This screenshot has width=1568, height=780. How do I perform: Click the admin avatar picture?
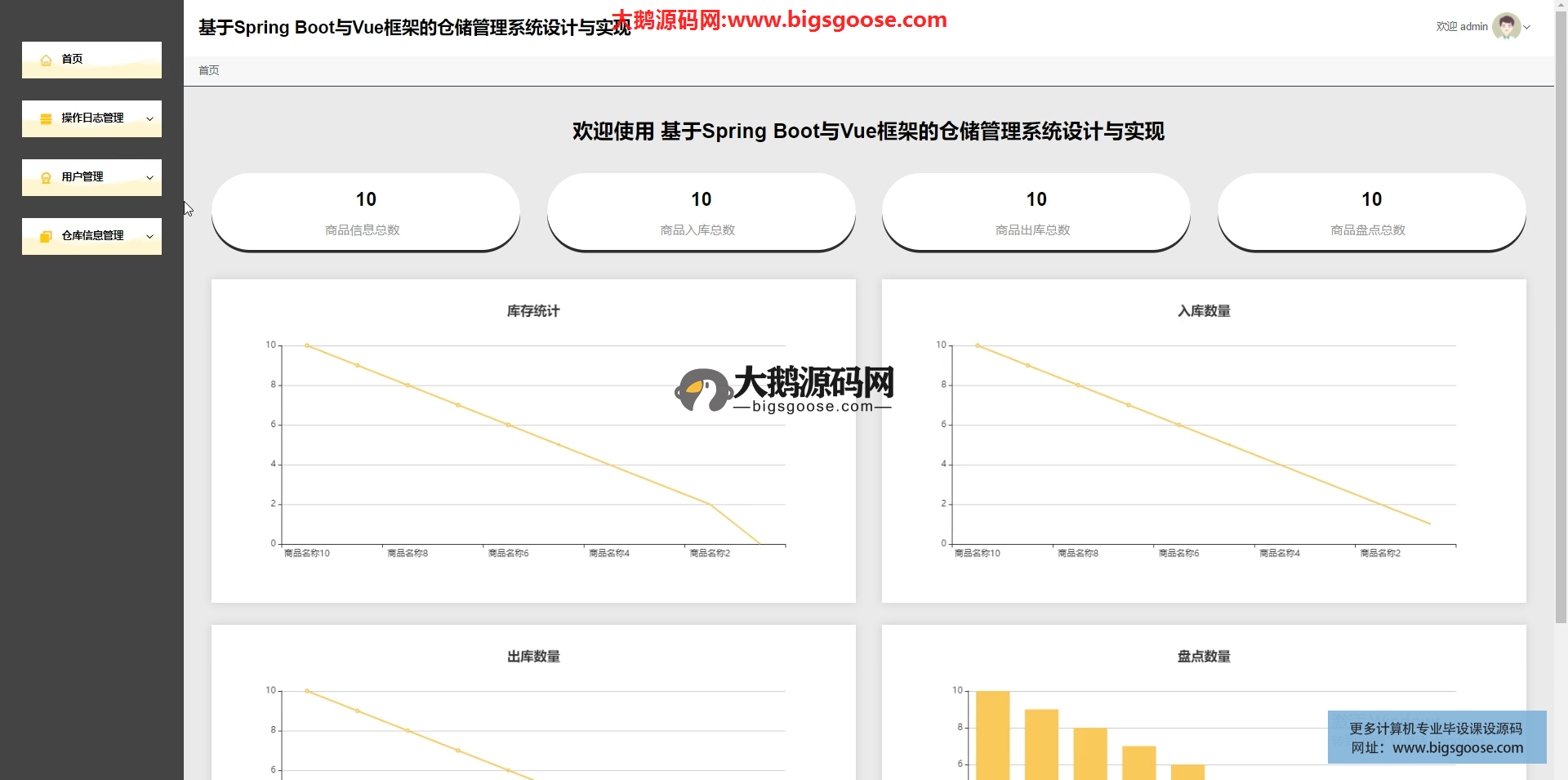(x=1505, y=27)
